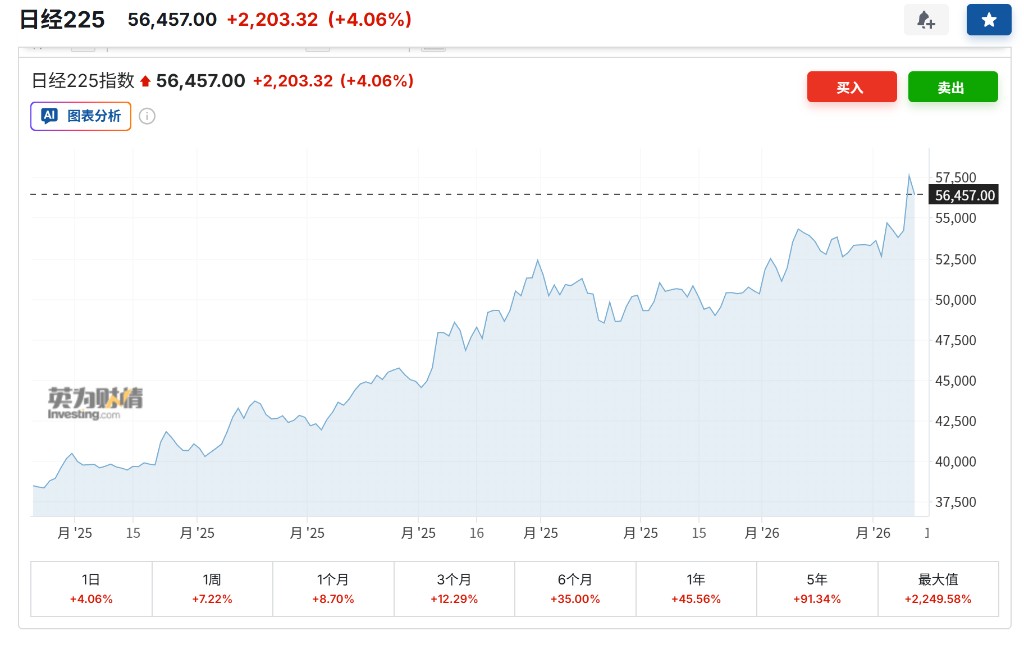This screenshot has width=1024, height=645.
Task: Show the 1年 performance range
Action: tap(696, 588)
